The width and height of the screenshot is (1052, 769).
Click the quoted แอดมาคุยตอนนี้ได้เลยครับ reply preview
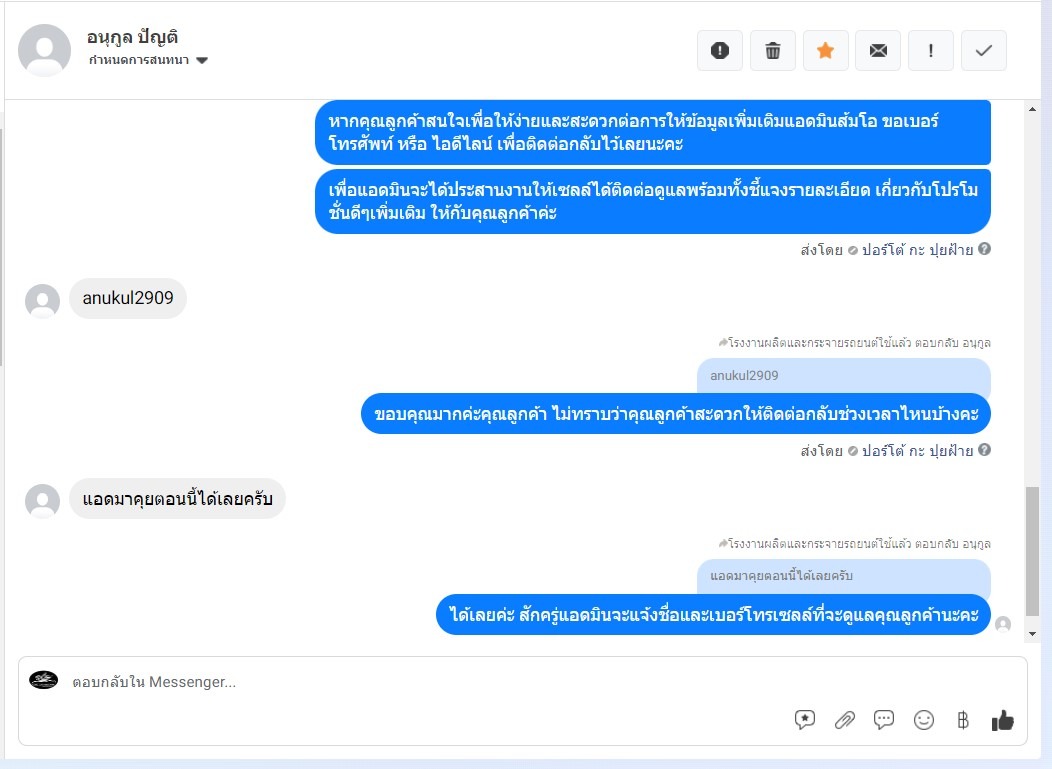pyautogui.click(x=843, y=576)
